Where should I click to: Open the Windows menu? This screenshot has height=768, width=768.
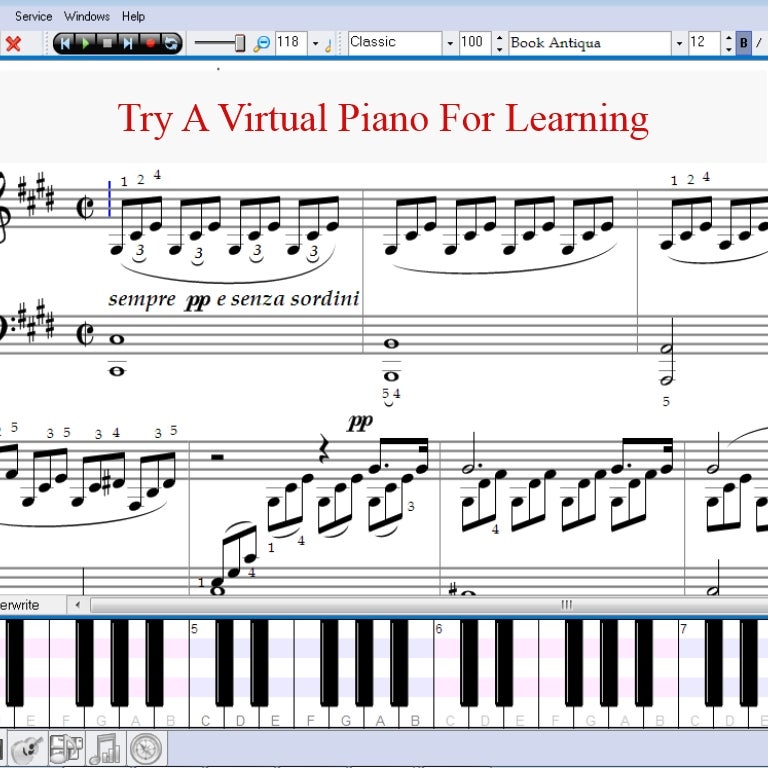[87, 16]
